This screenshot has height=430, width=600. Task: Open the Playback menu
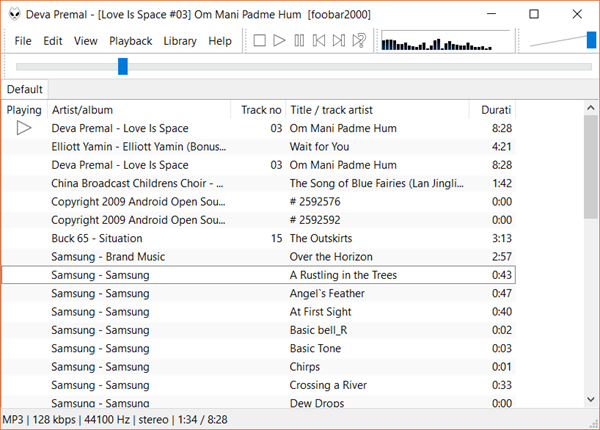pos(130,41)
